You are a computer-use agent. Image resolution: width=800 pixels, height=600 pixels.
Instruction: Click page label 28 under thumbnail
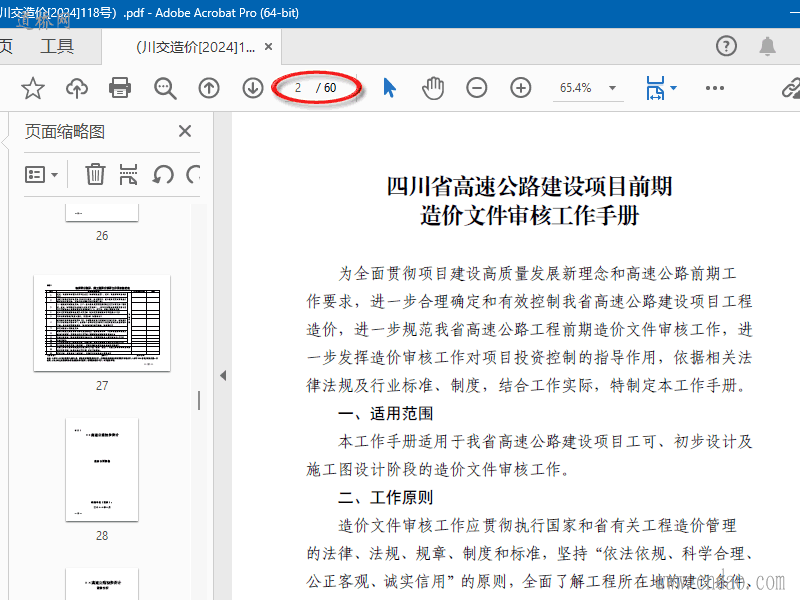pyautogui.click(x=102, y=536)
